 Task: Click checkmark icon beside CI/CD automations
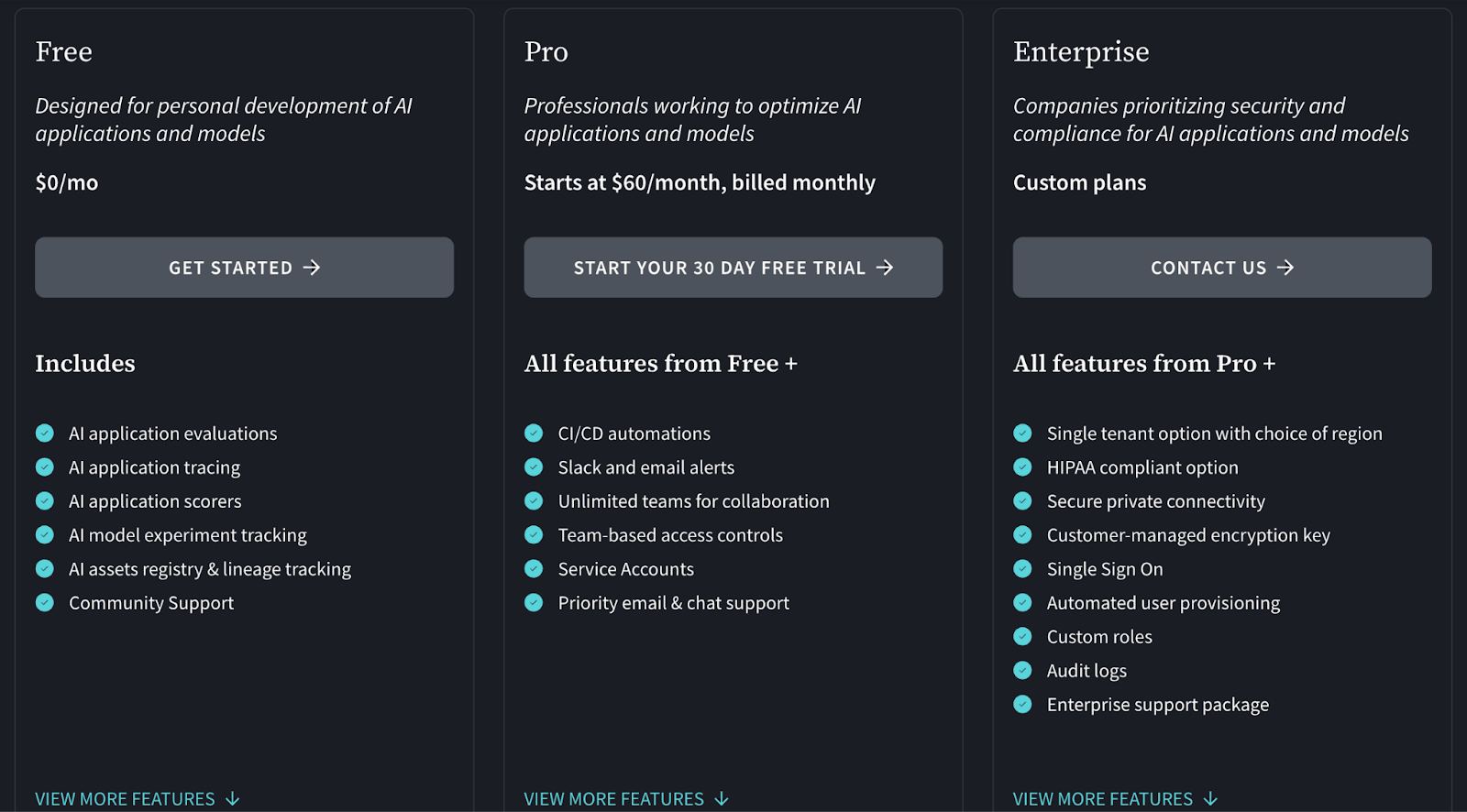(534, 433)
